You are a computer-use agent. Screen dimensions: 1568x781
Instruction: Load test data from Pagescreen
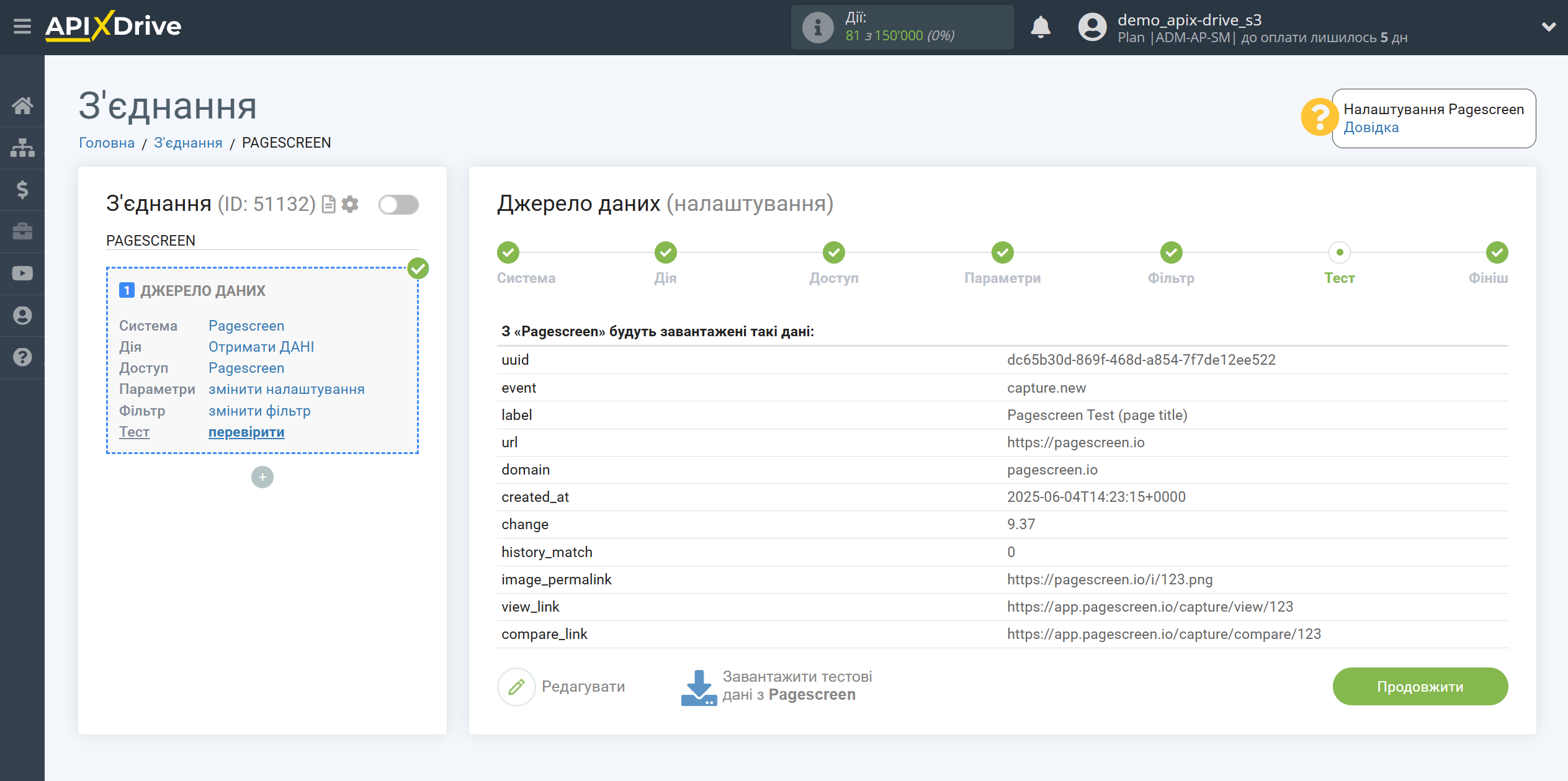[776, 686]
